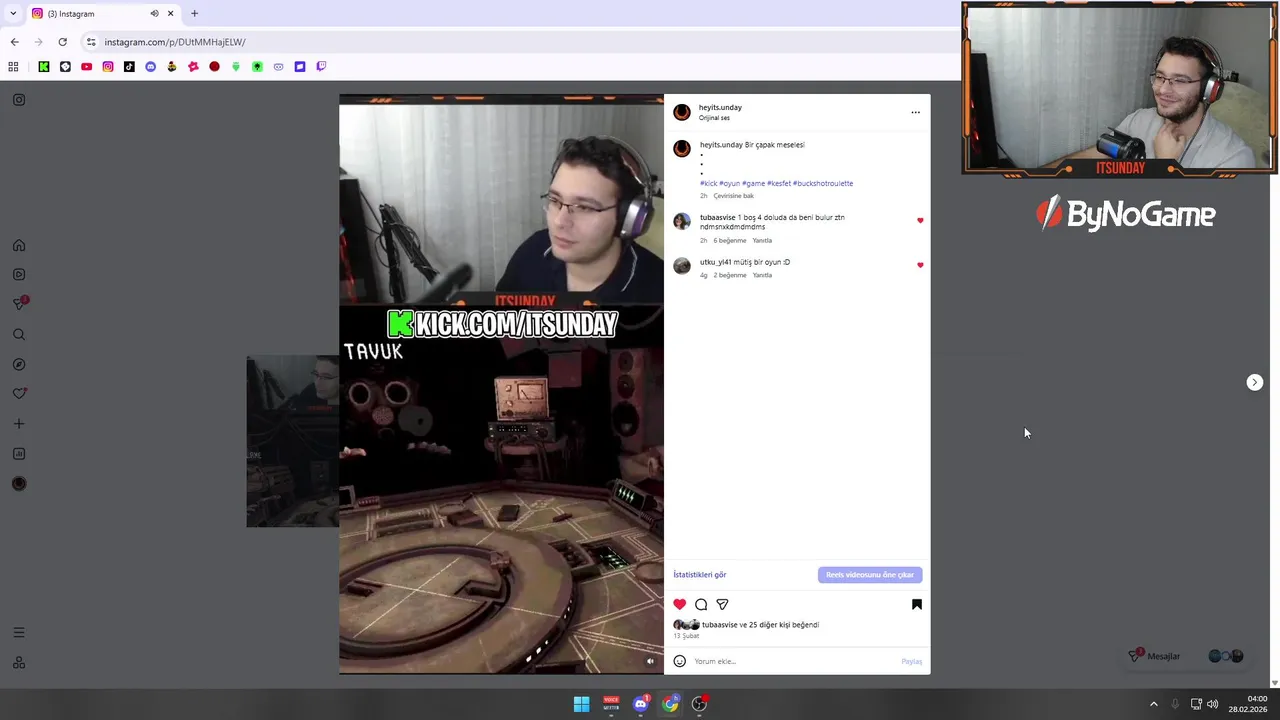Open the Instagram bookmark icon
This screenshot has height=720, width=1280.
(x=108, y=67)
